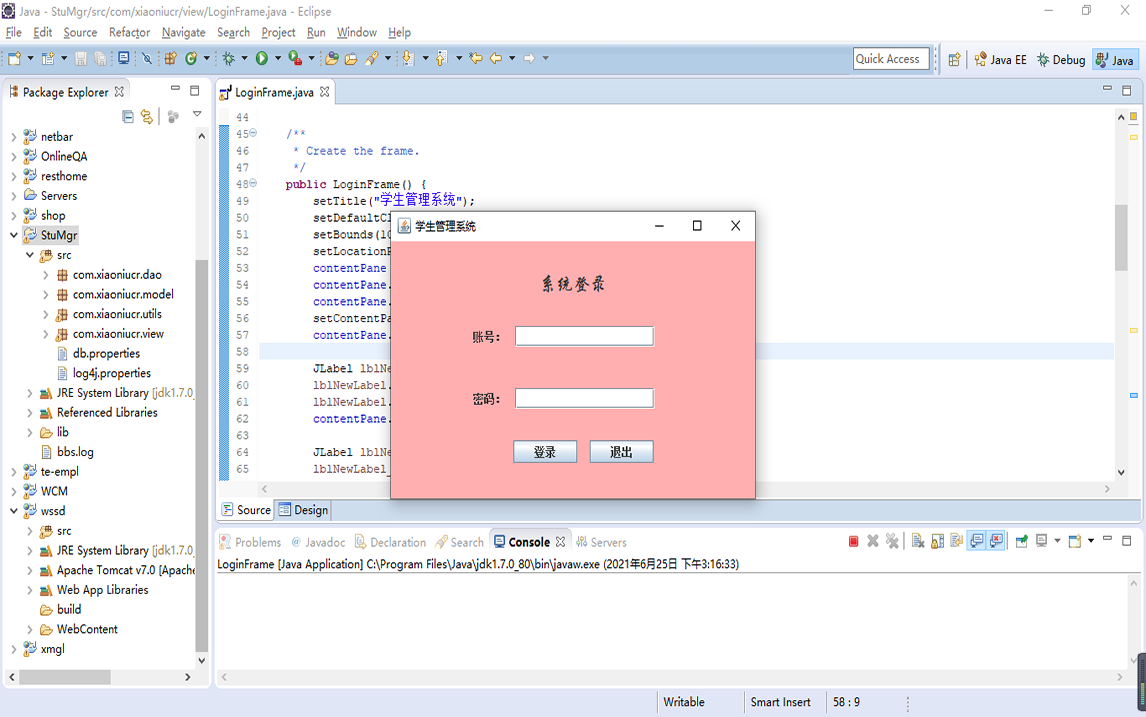Image resolution: width=1146 pixels, height=717 pixels.
Task: Click the Open Type toolbar icon
Action: 332,58
